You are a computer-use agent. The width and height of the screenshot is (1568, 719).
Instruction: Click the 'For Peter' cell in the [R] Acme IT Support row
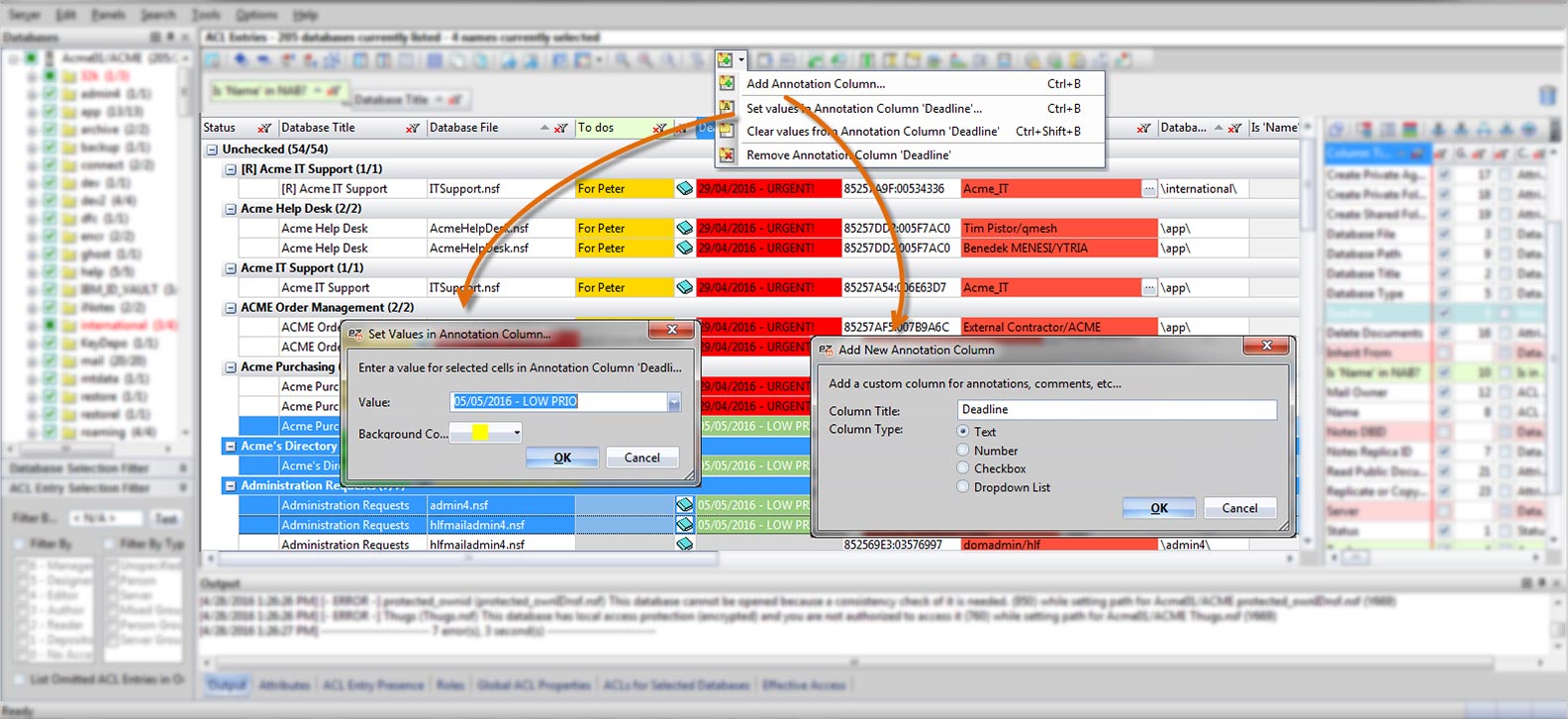624,188
